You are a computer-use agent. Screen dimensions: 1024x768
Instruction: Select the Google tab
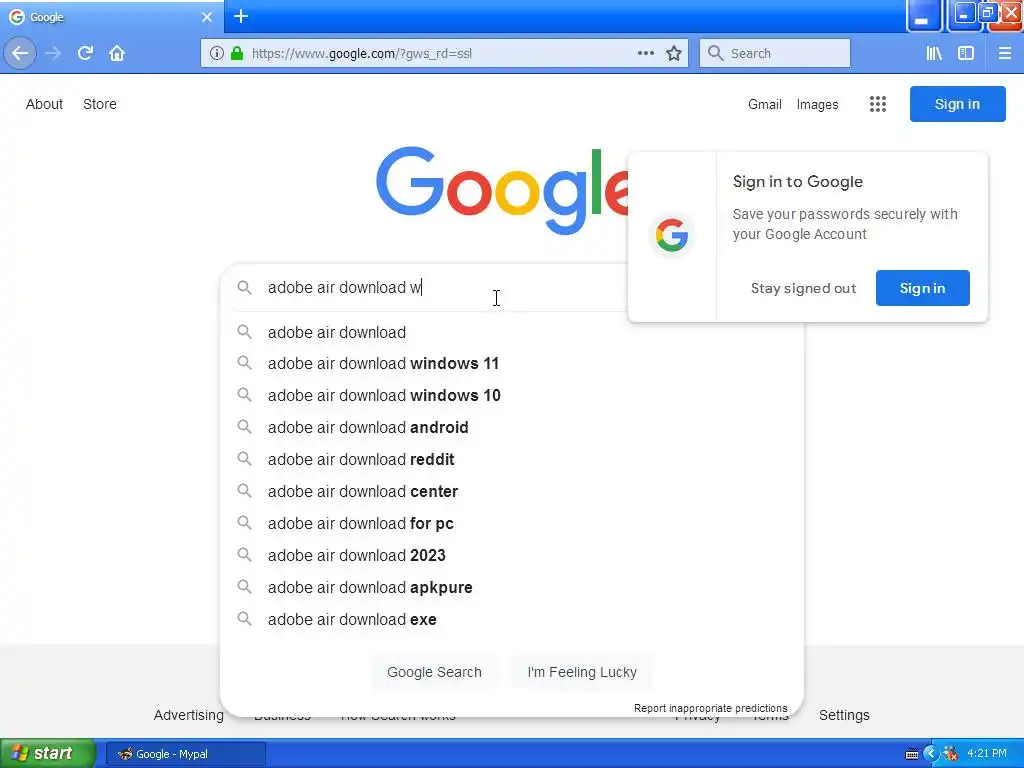coord(111,17)
